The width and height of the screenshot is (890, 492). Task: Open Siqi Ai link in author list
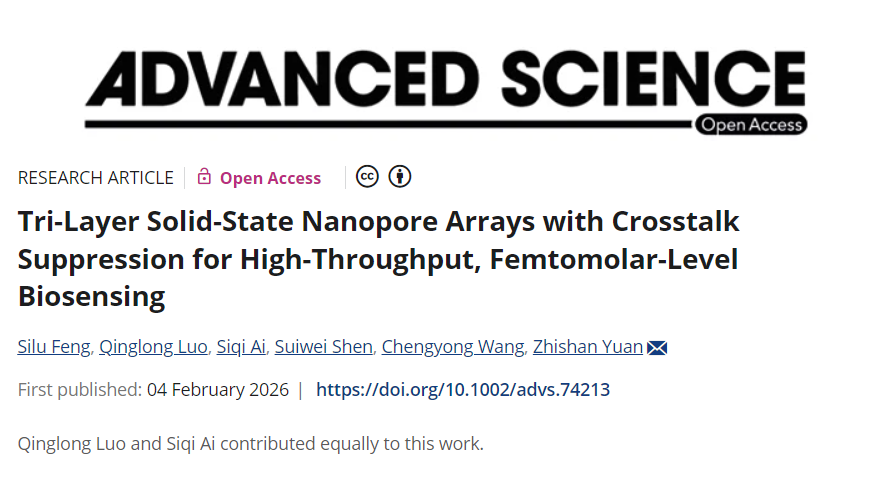pos(243,348)
